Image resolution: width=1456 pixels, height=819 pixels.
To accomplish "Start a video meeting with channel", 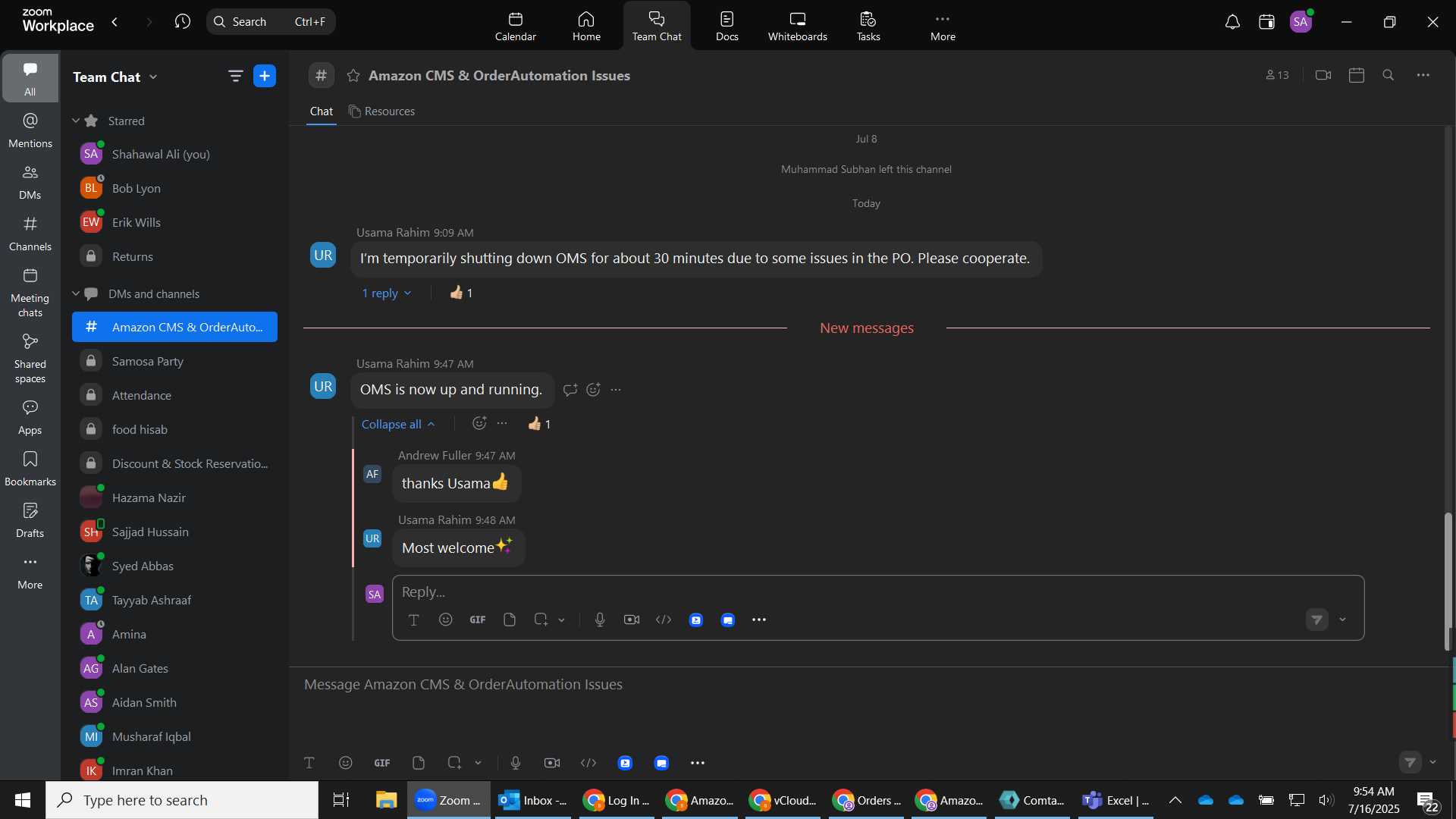I will [1323, 75].
